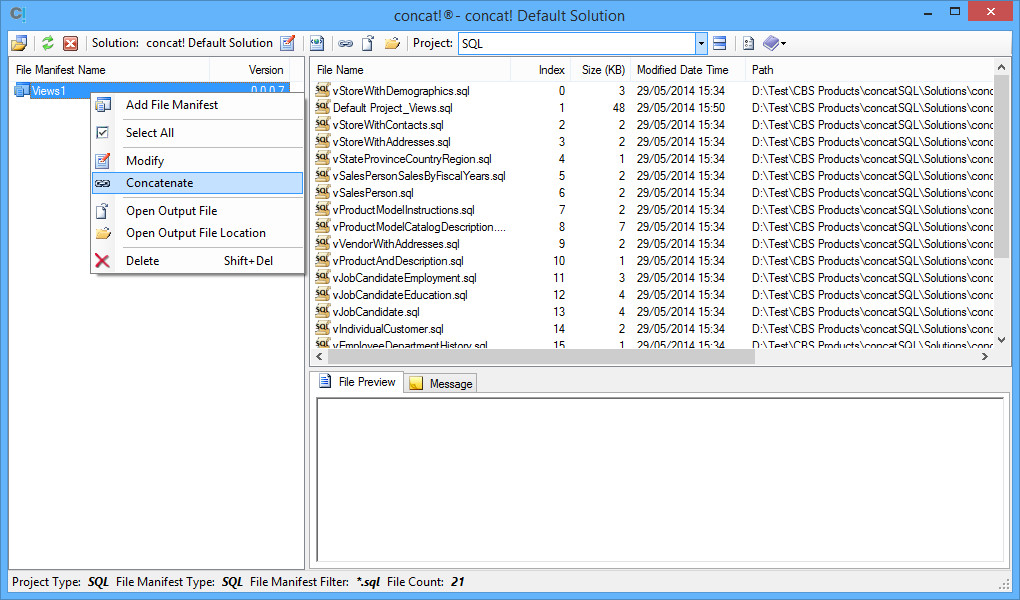1020x600 pixels.
Task: Sort by the Modified Date Time column header
Action: tap(688, 70)
